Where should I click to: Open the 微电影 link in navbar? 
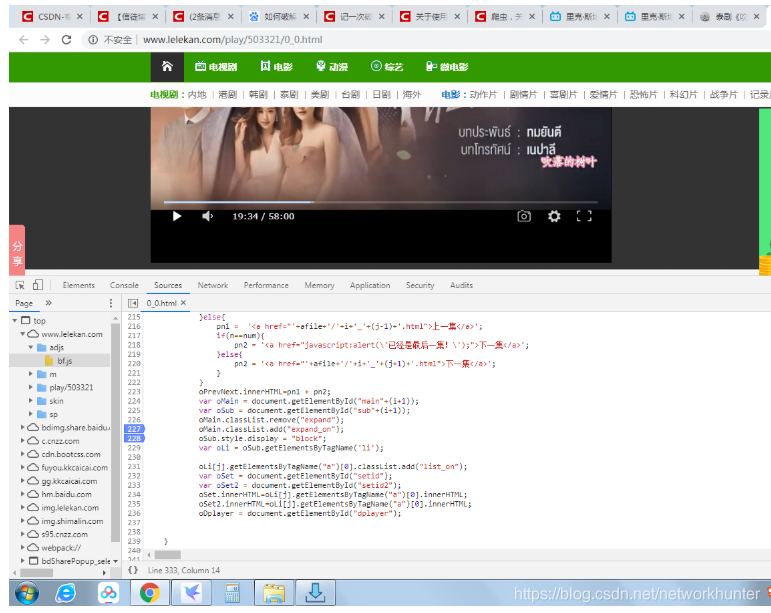click(447, 66)
